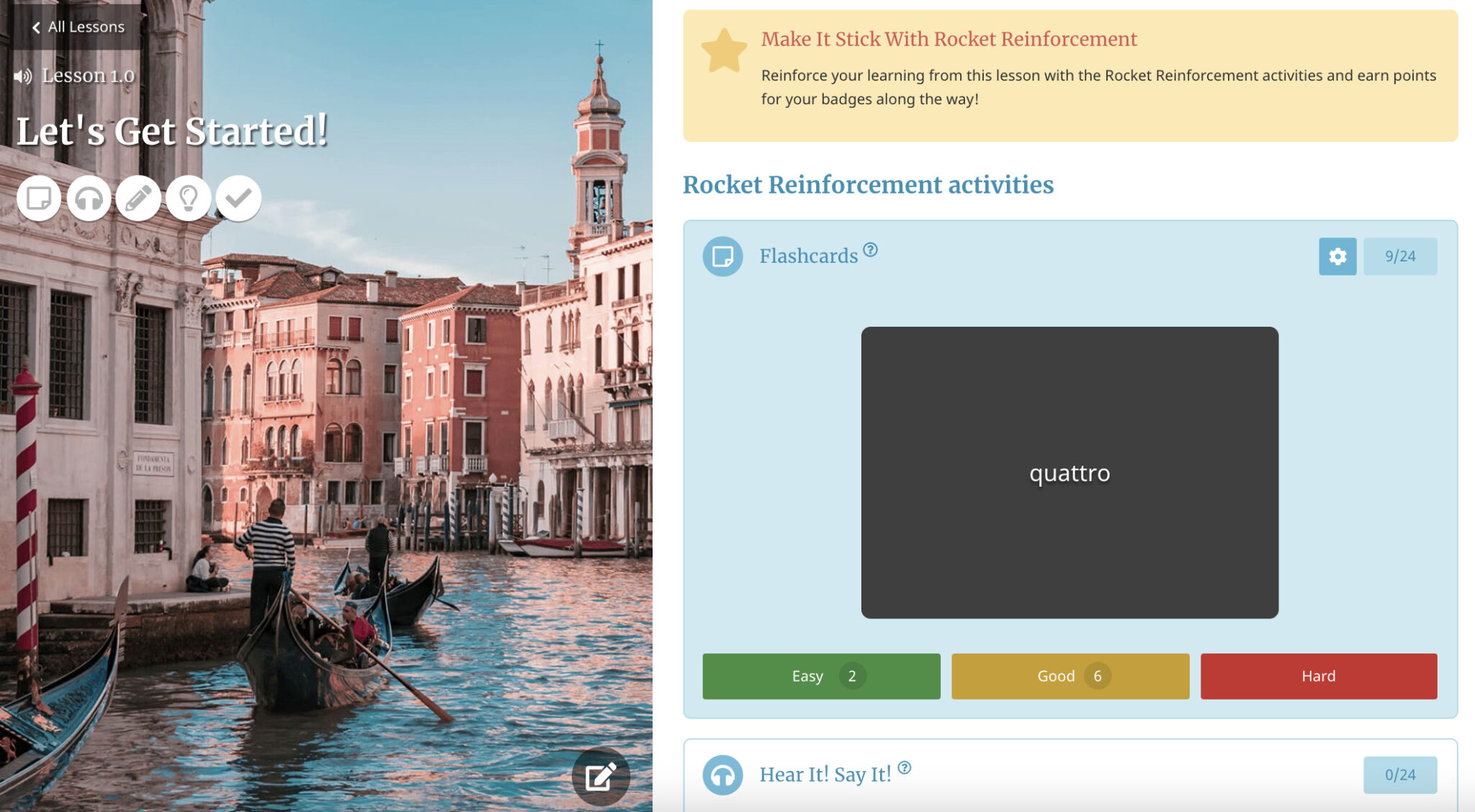1475x812 pixels.
Task: Mark flashcard quattro as Good 6
Action: tap(1069, 675)
